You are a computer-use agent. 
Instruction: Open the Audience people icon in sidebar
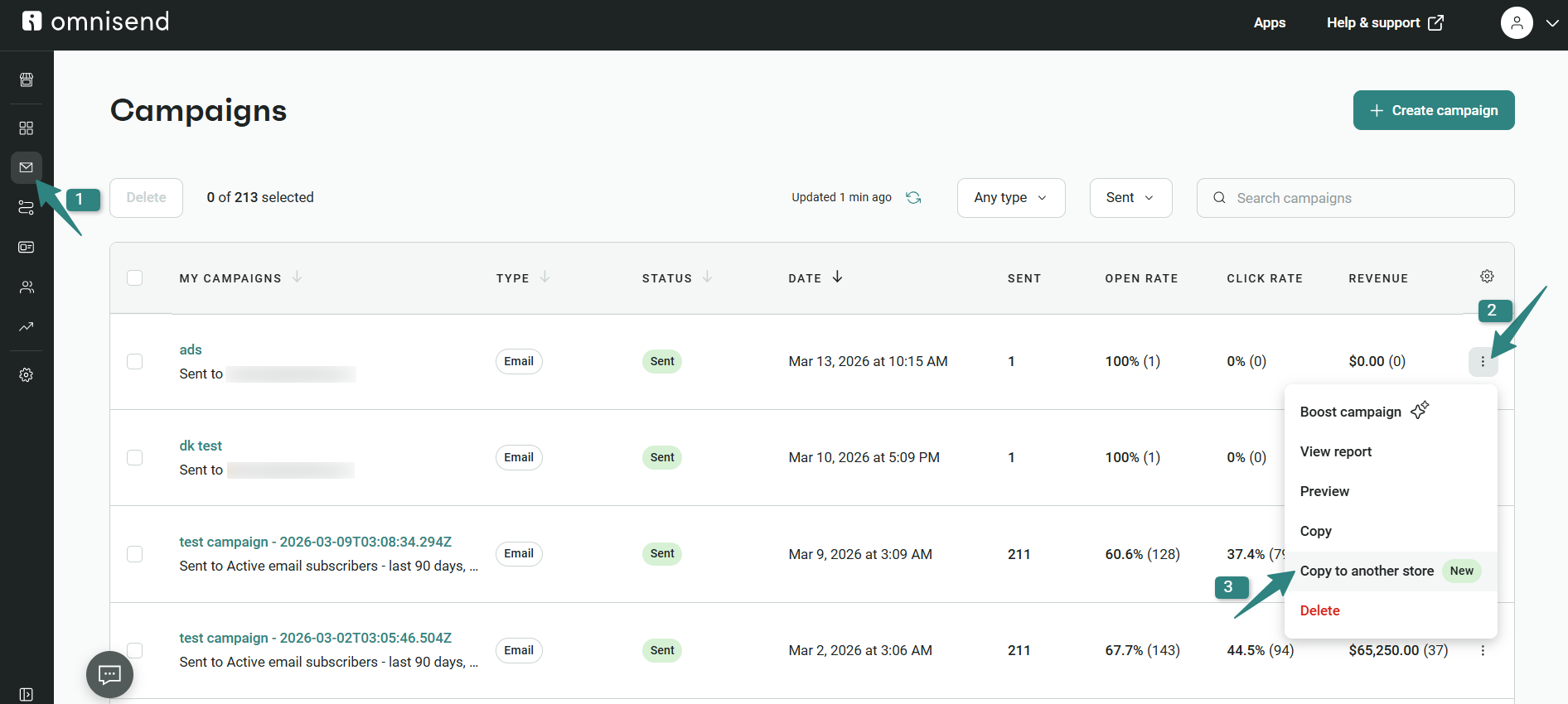point(27,287)
